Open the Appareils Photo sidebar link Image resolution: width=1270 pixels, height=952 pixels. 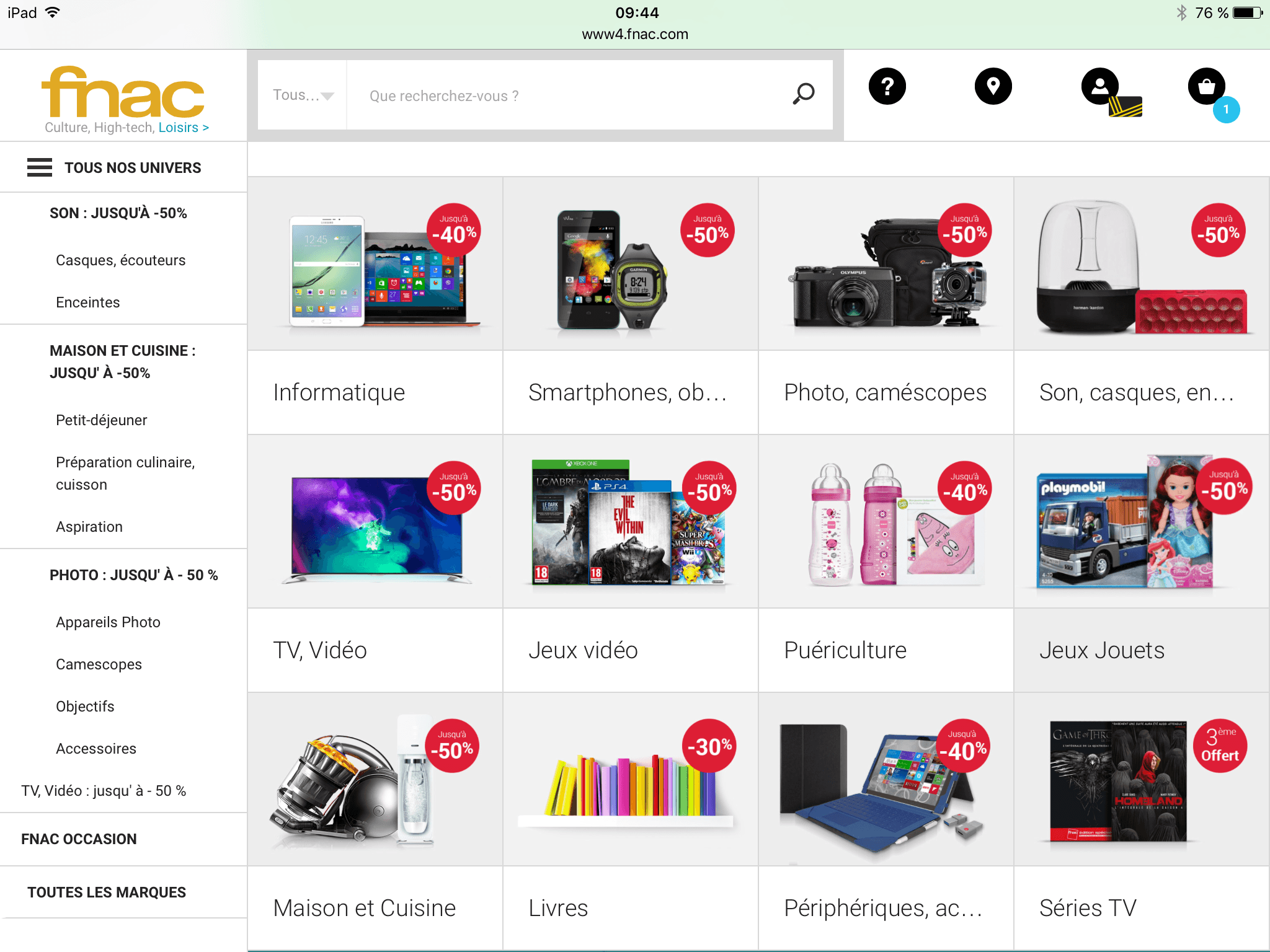108,622
